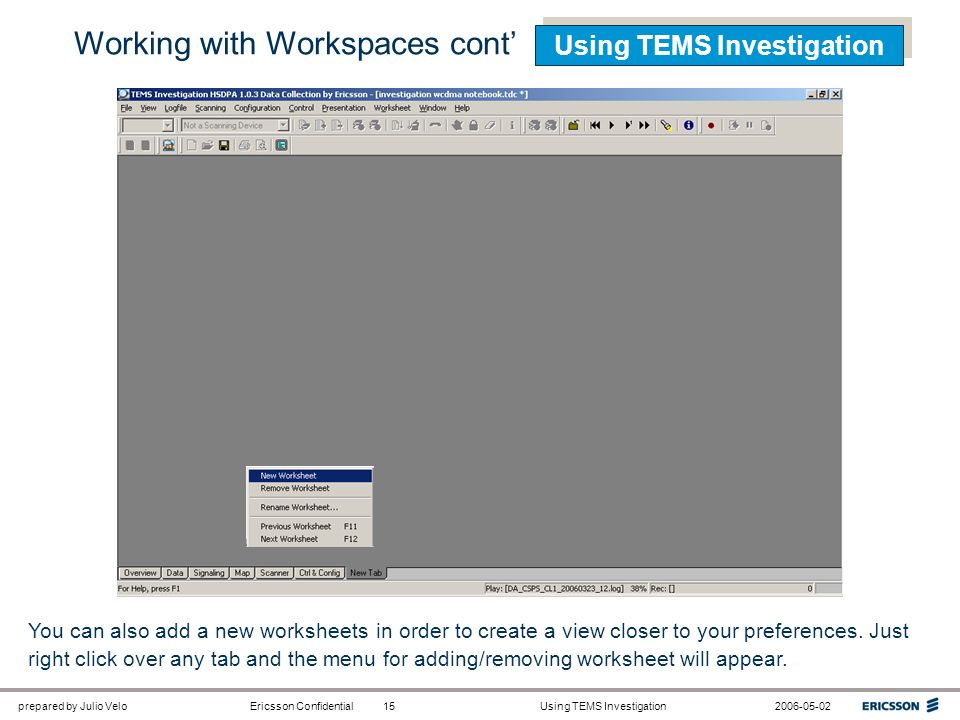
Task: Open the Presentation menu
Action: click(x=343, y=108)
